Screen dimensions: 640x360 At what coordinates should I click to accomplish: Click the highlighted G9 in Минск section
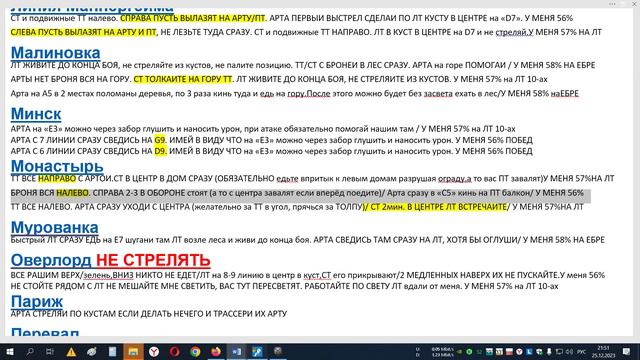(160, 140)
